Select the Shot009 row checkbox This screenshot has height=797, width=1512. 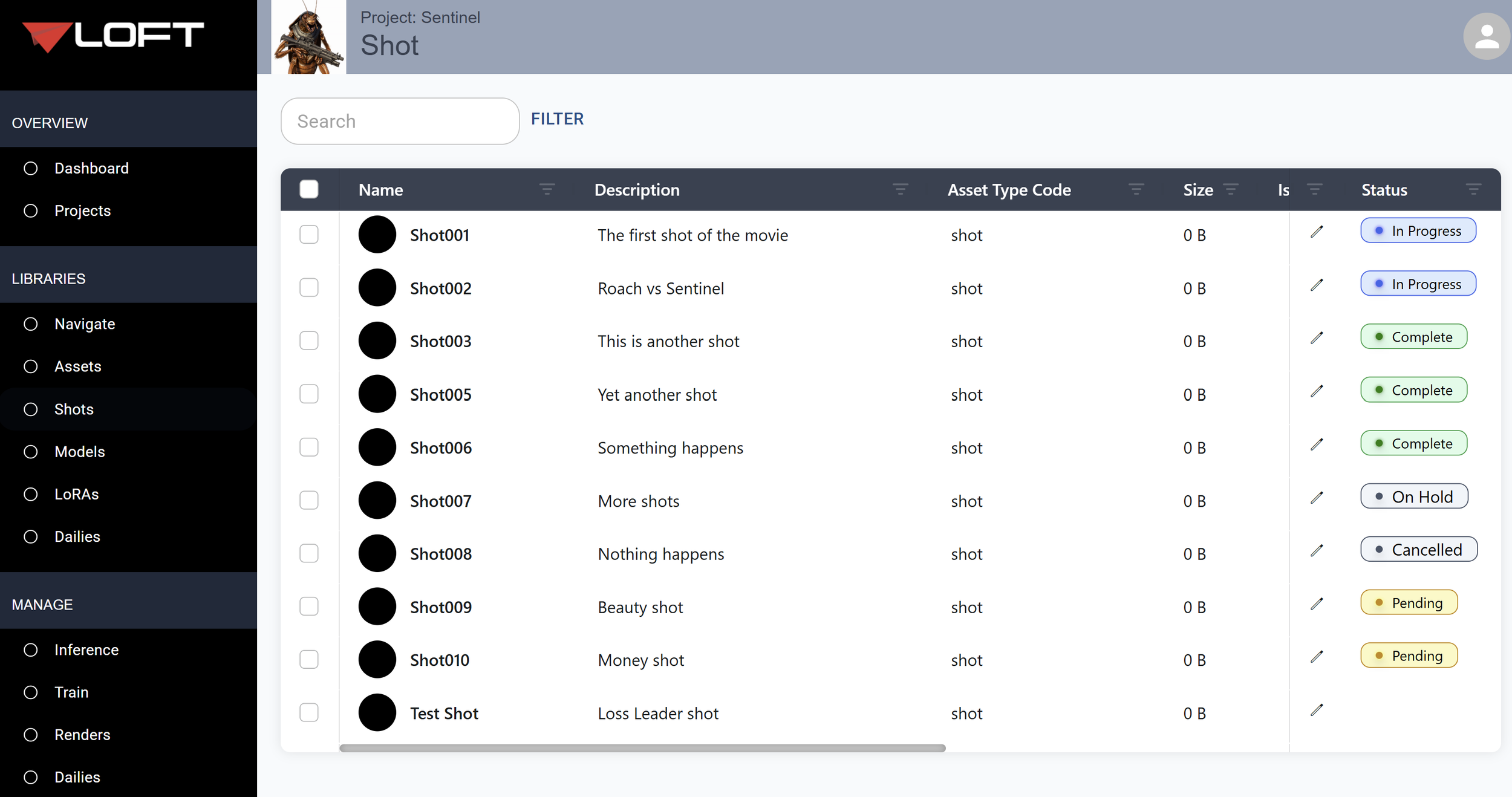309,607
